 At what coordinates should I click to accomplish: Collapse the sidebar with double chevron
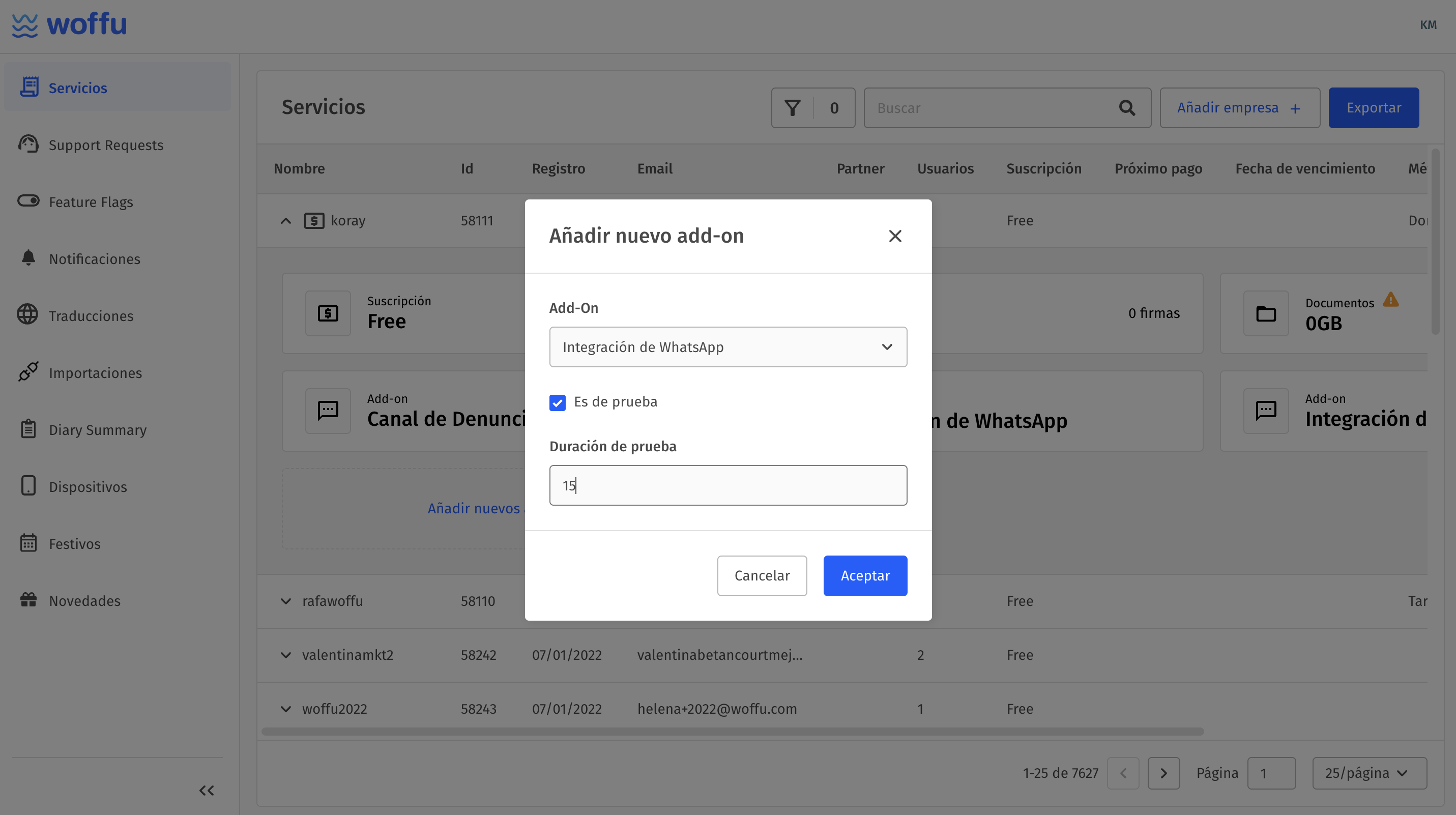pyautogui.click(x=207, y=791)
